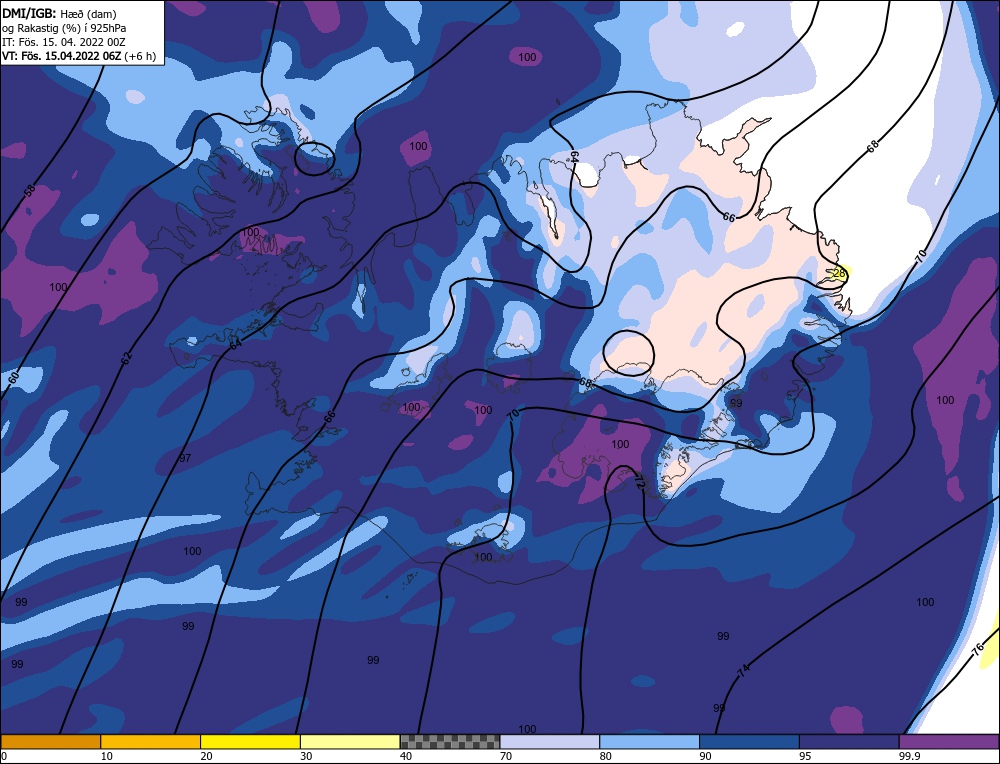Click the light blue 80–90 legend swatch

tap(649, 742)
